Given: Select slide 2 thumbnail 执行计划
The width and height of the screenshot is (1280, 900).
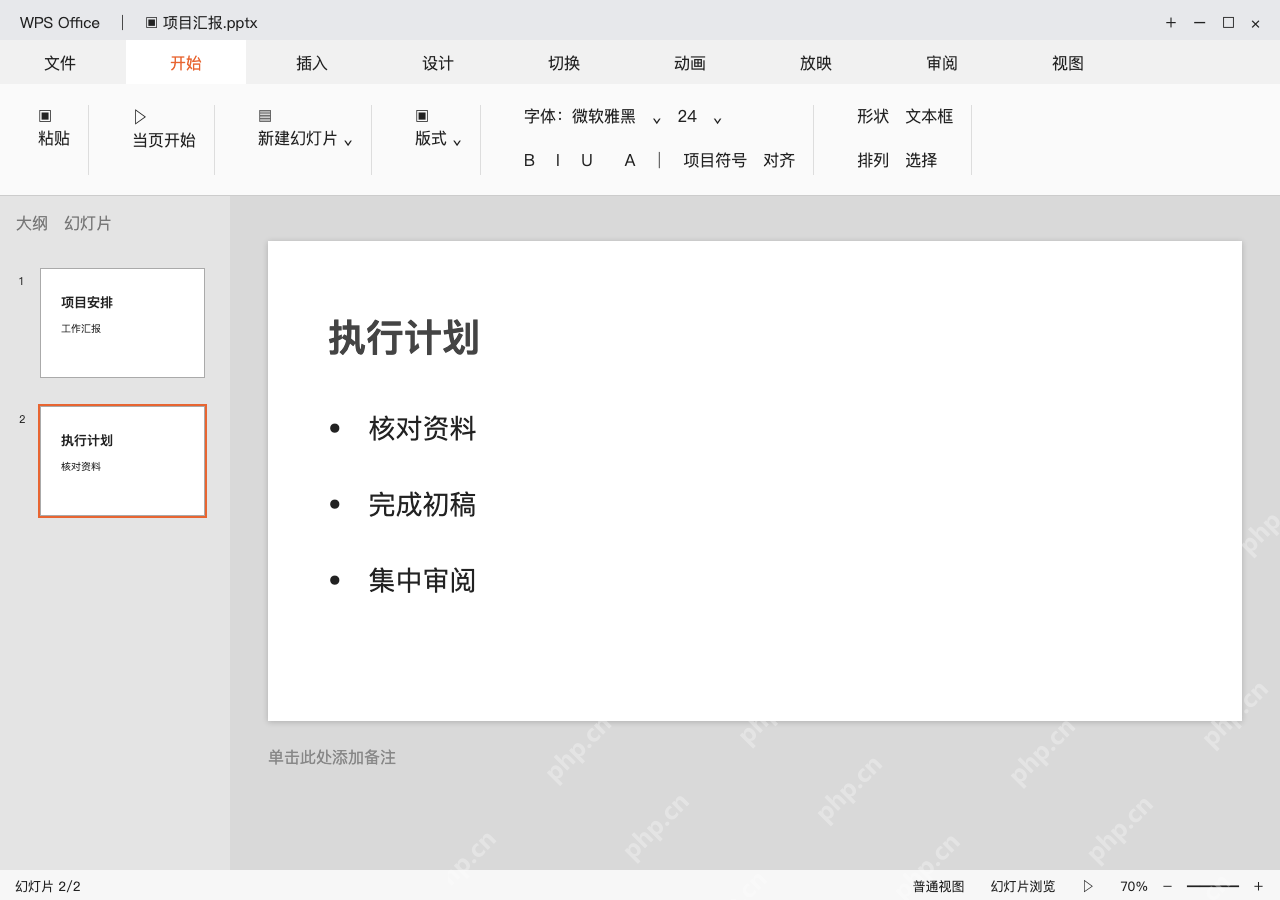Looking at the screenshot, I should click(x=122, y=461).
